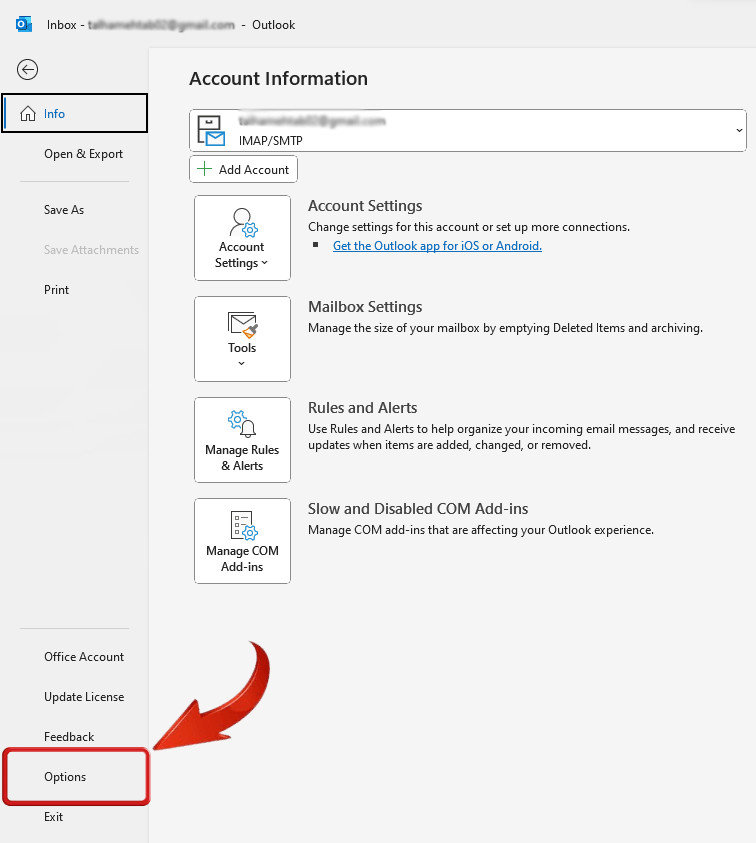Click the back arrow circle icon

[x=27, y=69]
